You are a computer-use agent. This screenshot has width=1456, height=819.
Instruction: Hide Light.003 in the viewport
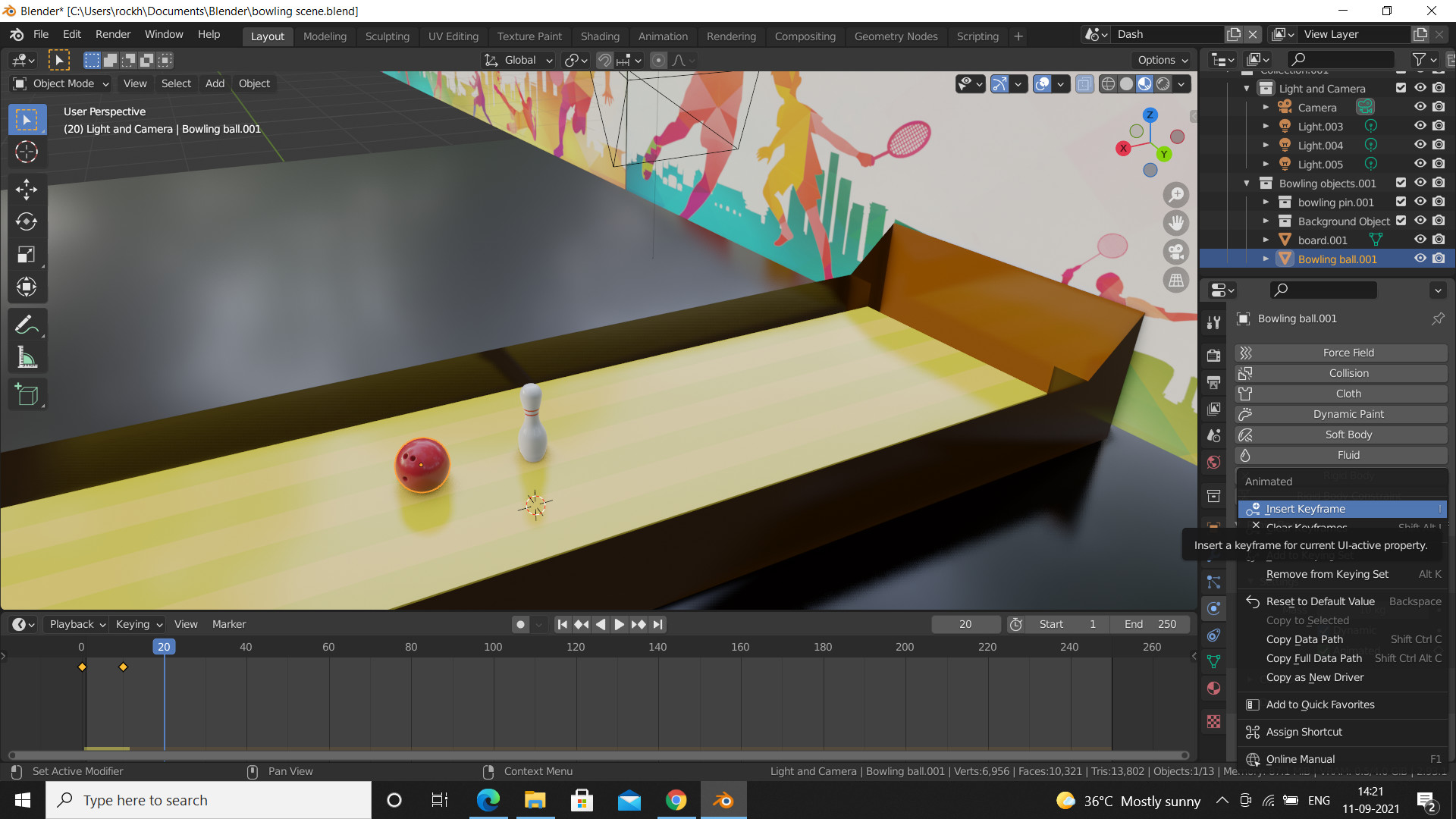coord(1421,126)
